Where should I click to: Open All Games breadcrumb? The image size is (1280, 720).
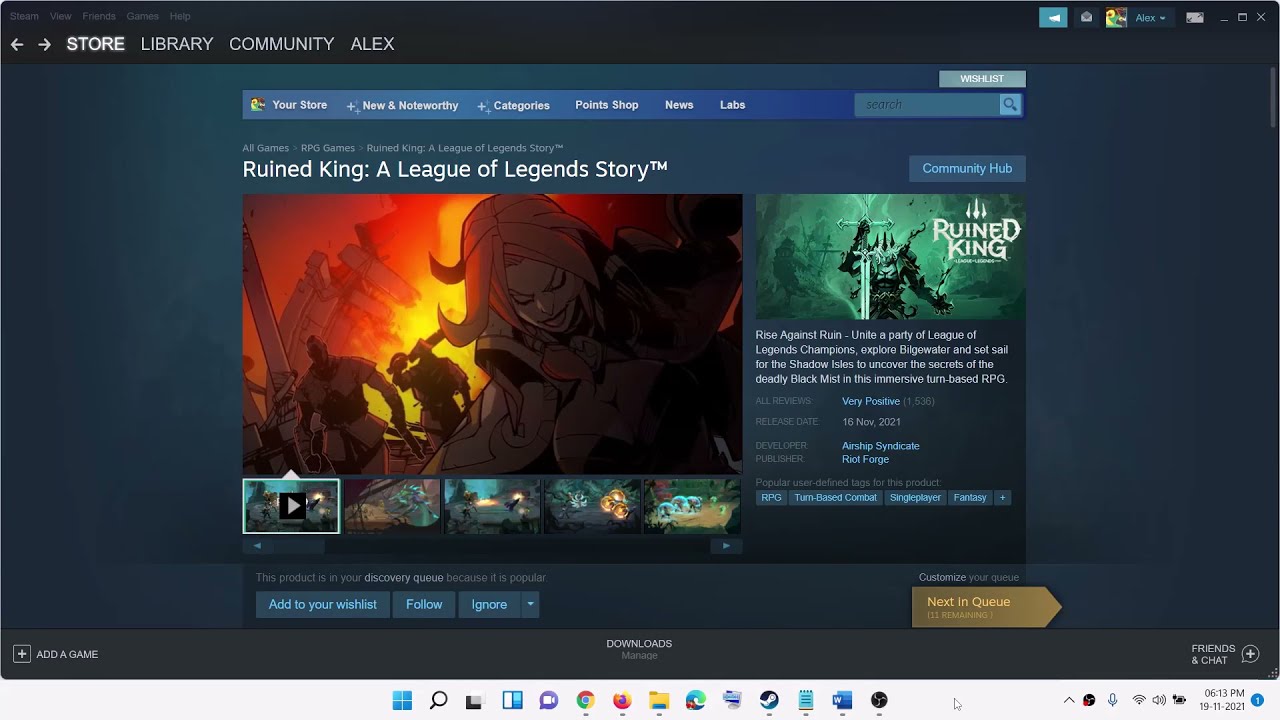(x=265, y=148)
